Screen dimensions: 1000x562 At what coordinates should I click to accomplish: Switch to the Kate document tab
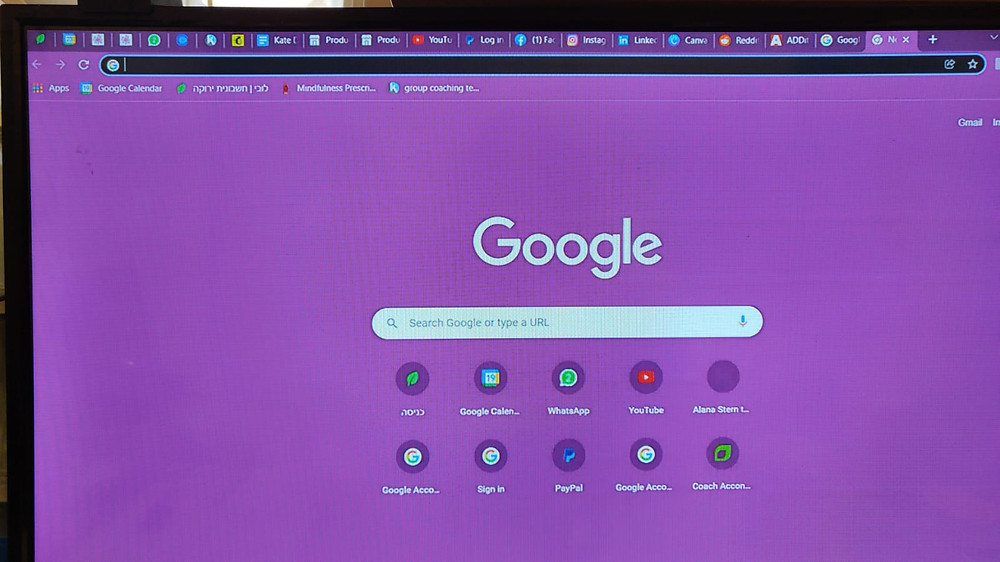[x=277, y=40]
